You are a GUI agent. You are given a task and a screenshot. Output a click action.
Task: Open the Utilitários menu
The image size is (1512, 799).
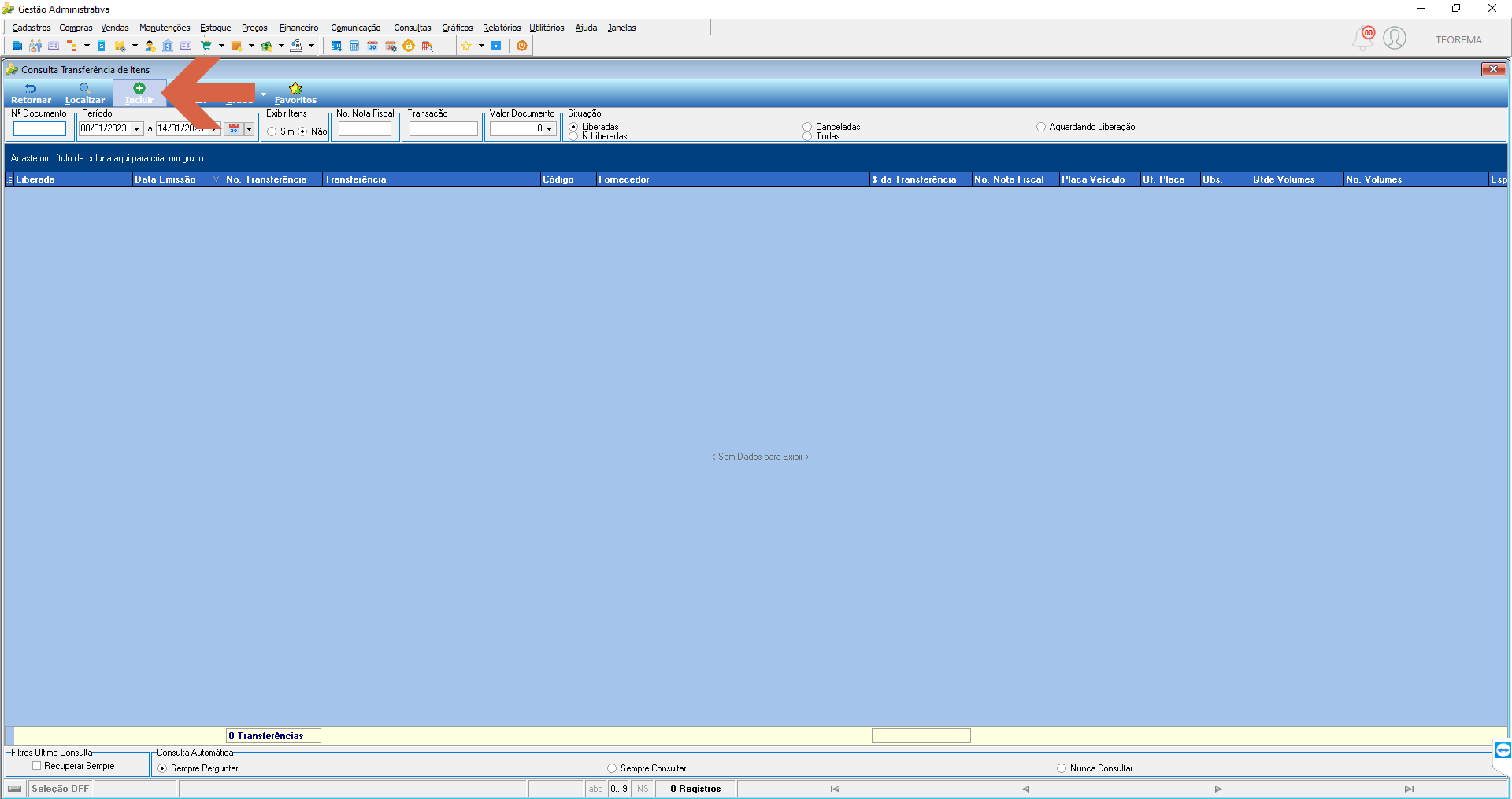click(x=547, y=28)
